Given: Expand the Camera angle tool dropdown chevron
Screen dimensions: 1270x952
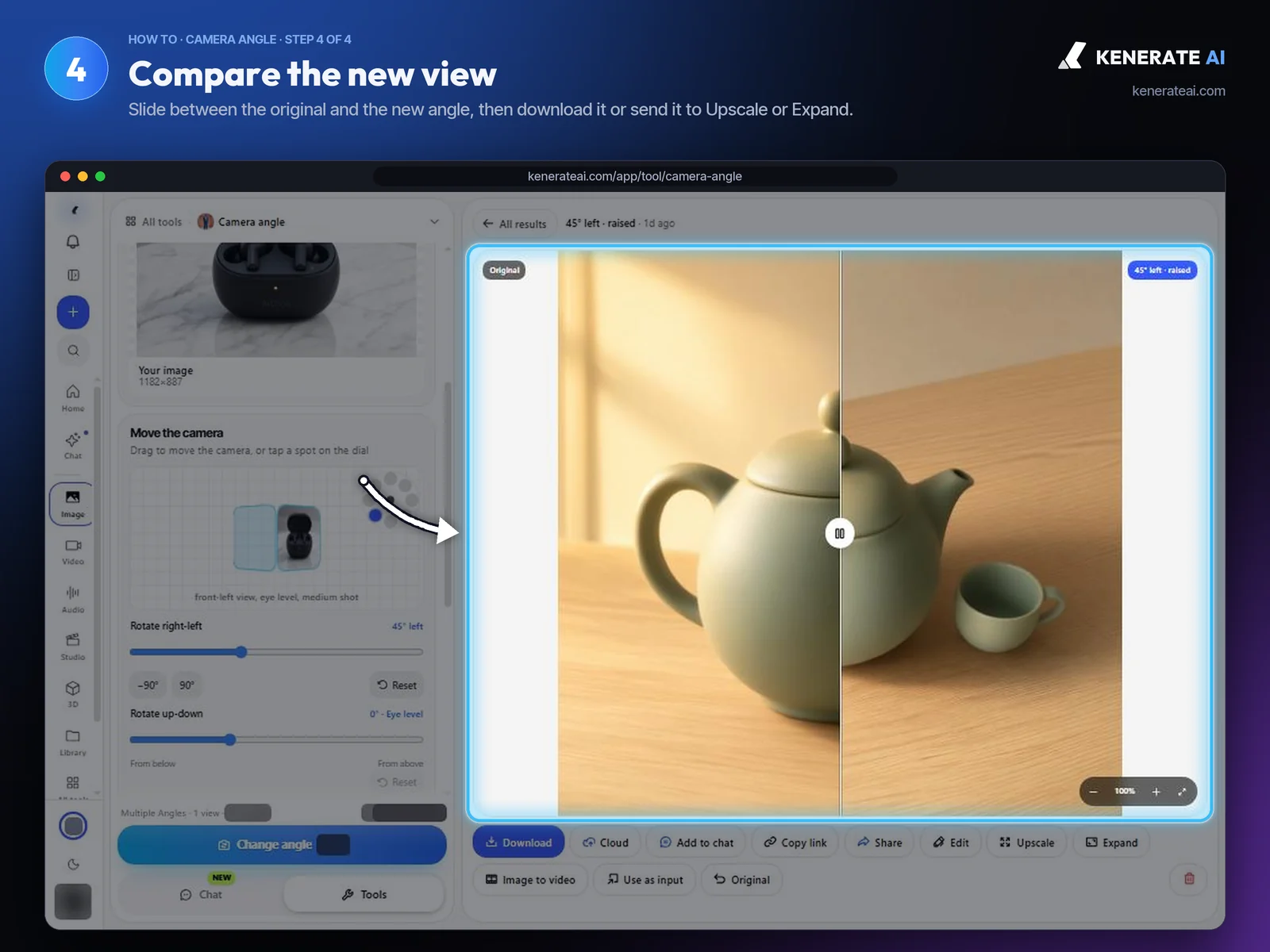Looking at the screenshot, I should [434, 221].
